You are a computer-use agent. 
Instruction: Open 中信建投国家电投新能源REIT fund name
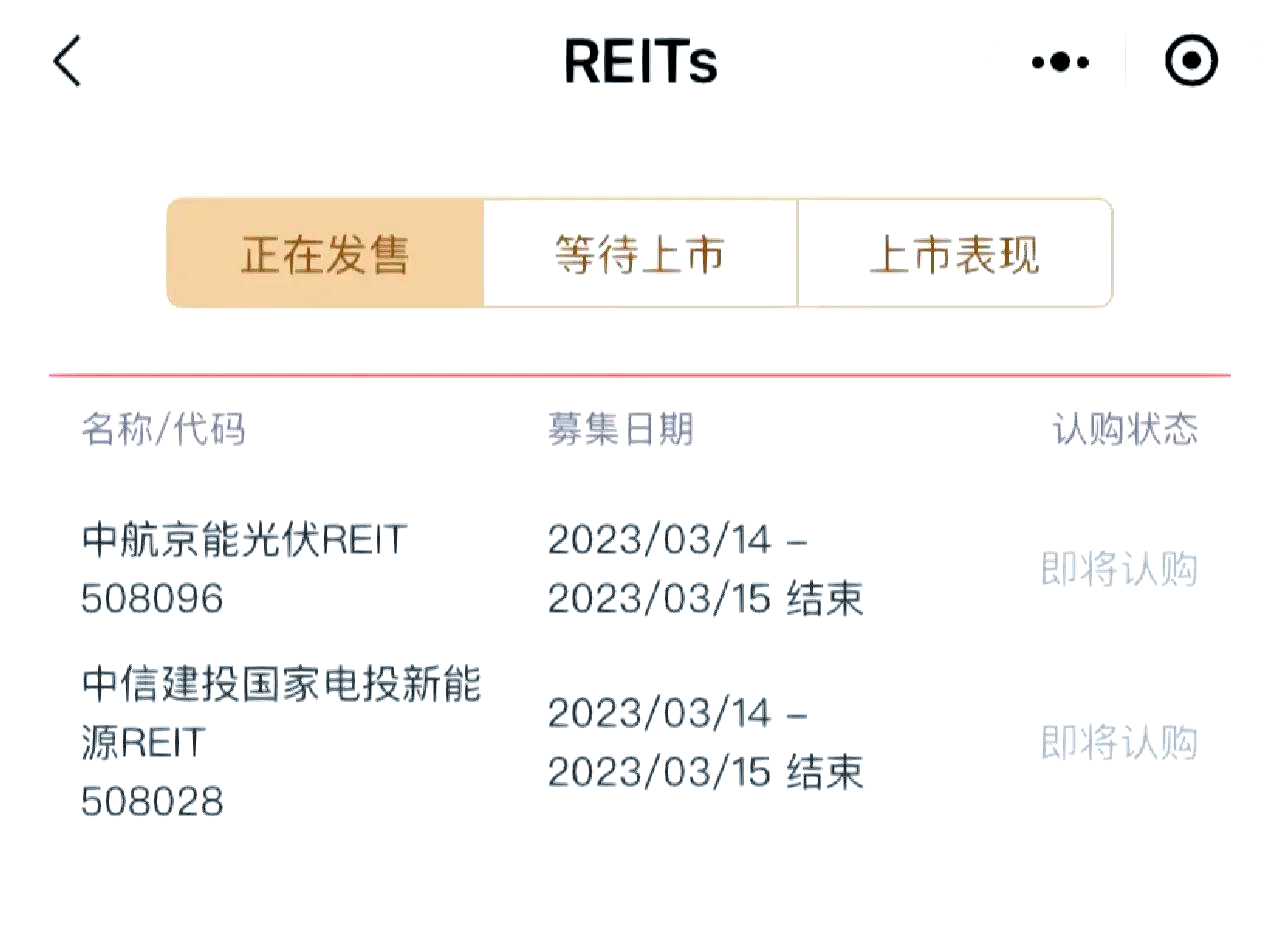(280, 686)
